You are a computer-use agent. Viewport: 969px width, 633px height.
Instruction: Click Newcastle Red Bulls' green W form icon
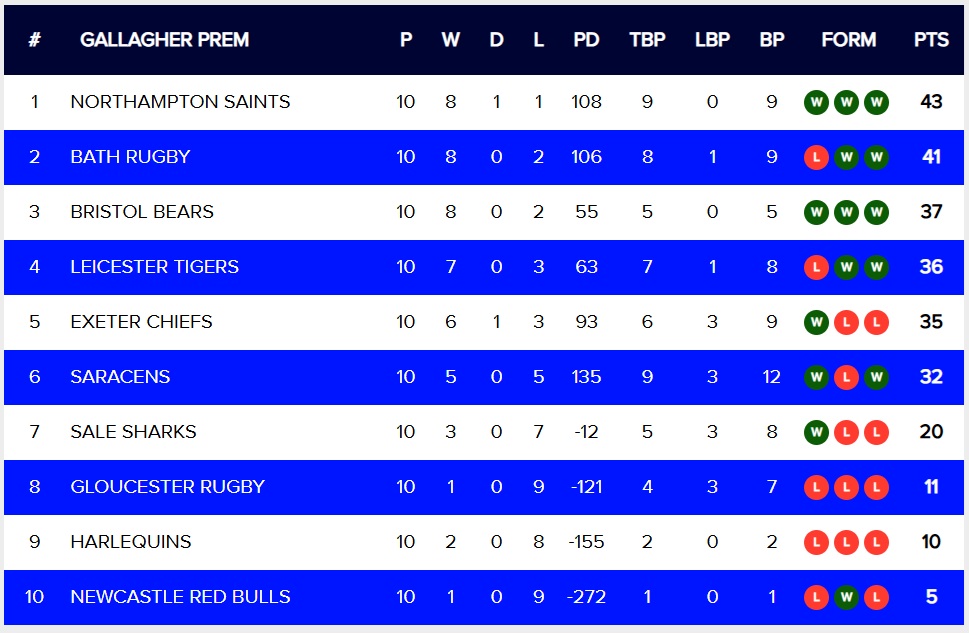(847, 597)
